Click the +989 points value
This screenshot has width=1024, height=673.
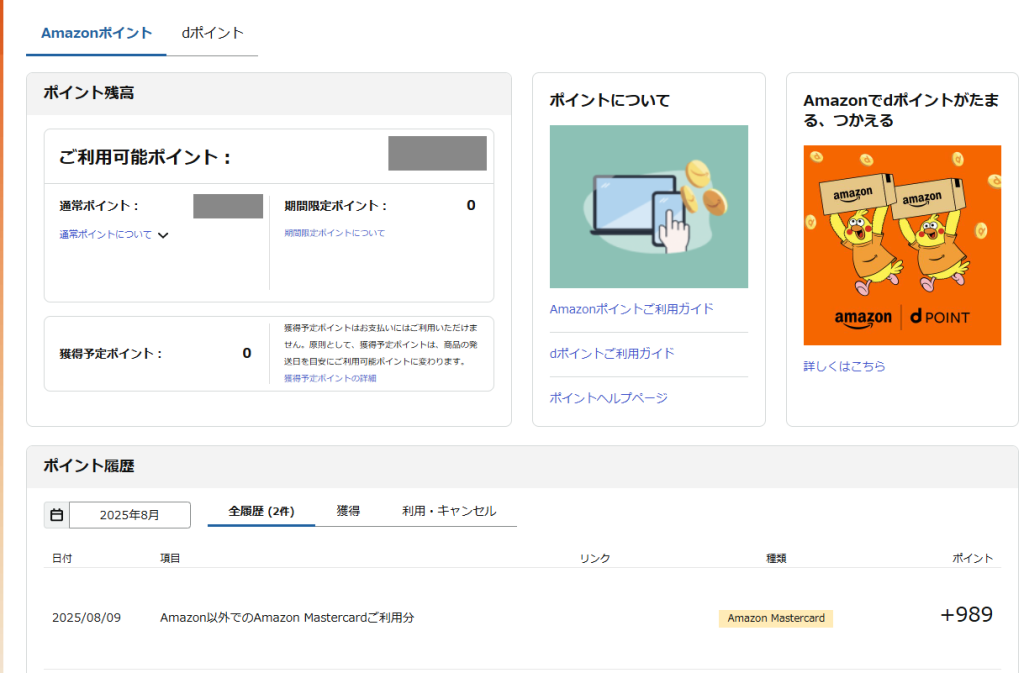click(966, 615)
